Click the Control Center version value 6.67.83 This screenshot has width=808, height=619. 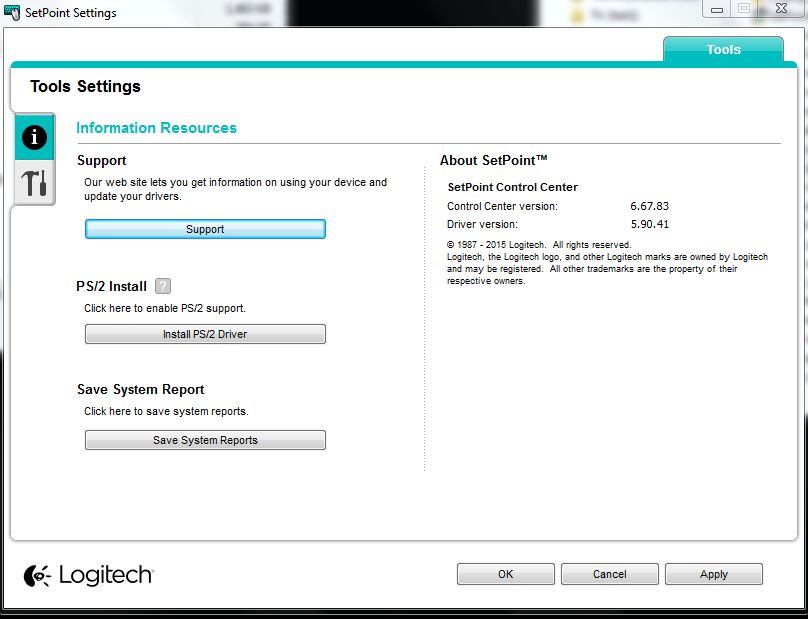click(x=649, y=206)
